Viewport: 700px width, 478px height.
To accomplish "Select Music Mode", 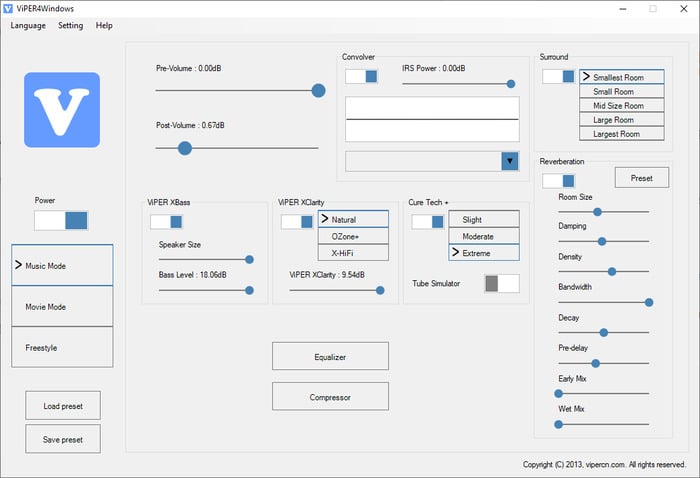I will [x=62, y=265].
